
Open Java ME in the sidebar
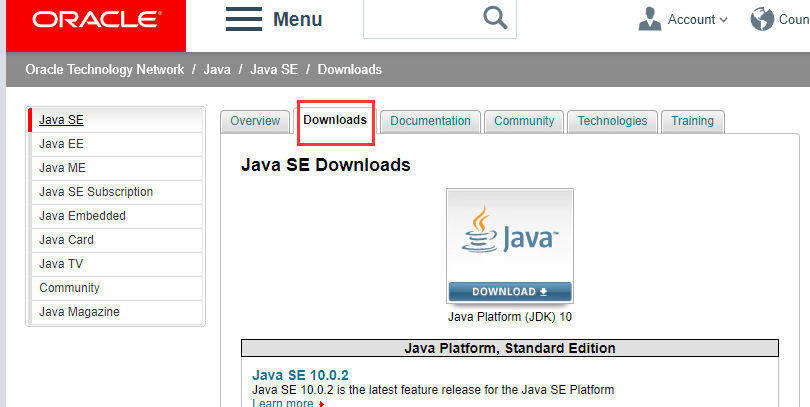point(116,168)
